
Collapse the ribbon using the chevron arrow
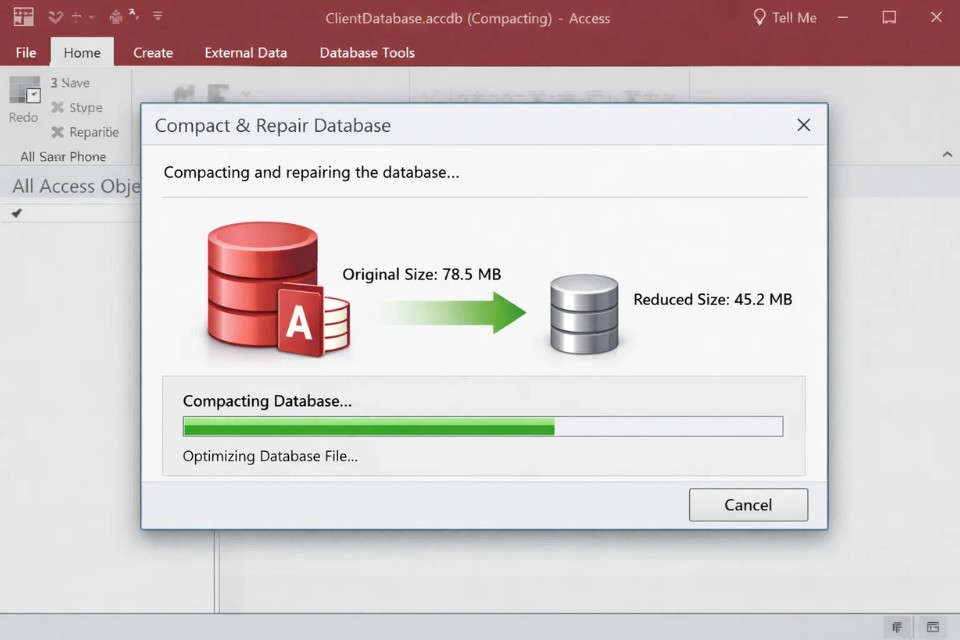coord(947,154)
